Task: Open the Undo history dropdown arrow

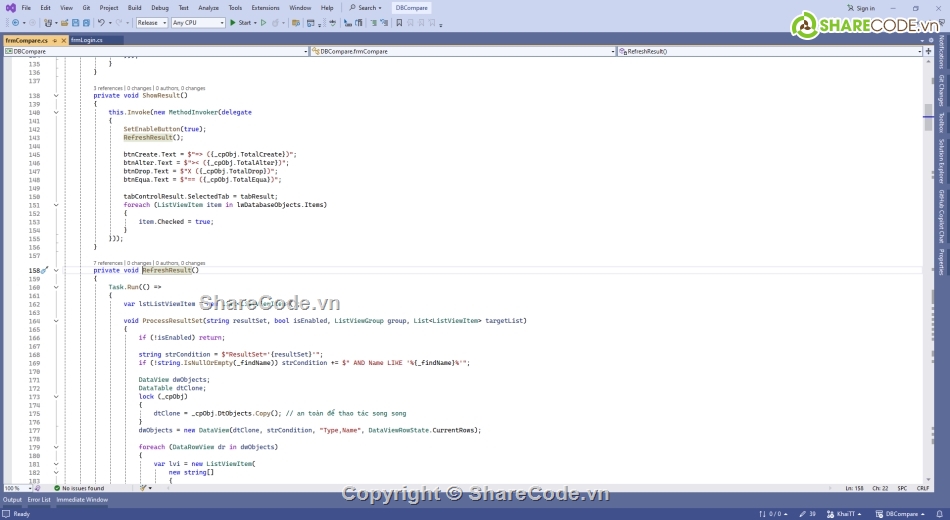Action: tap(110, 22)
